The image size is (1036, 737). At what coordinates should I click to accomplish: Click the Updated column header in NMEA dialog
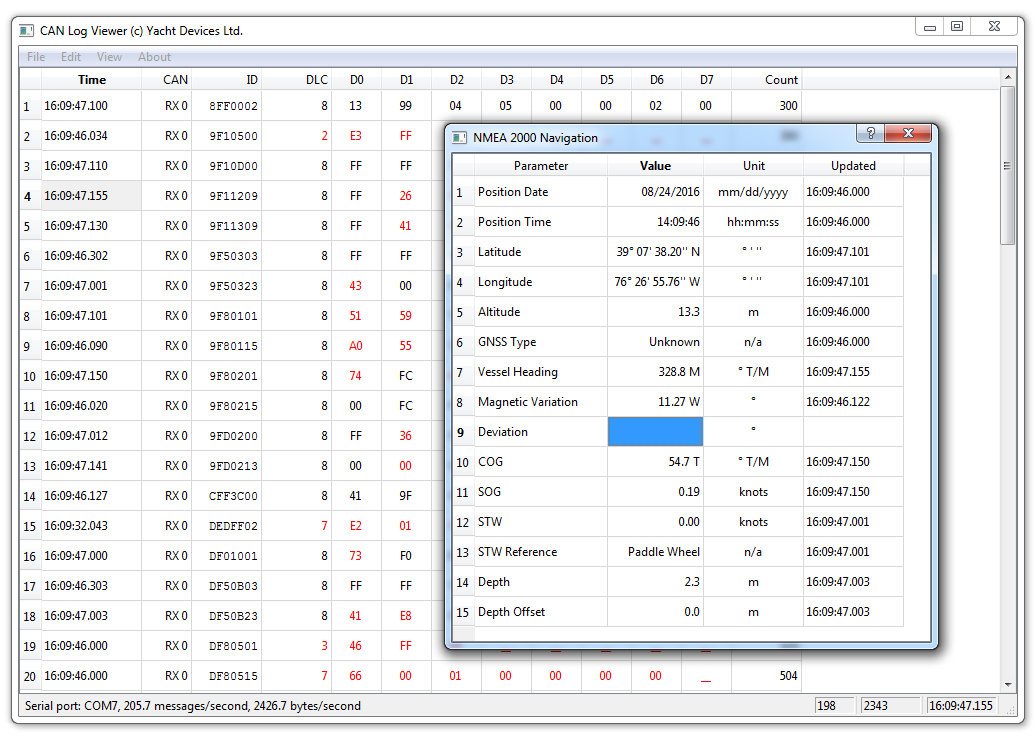click(853, 166)
